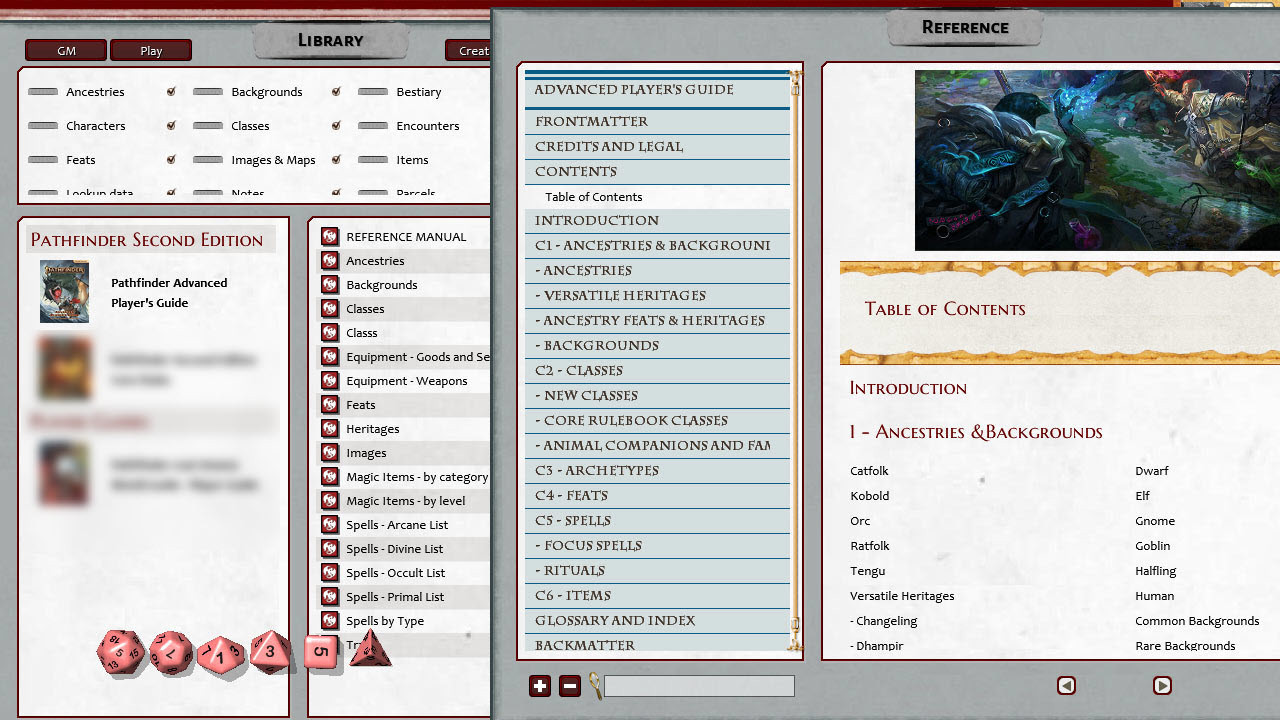Expand the C3 - Archetypes chapter

coord(596,470)
